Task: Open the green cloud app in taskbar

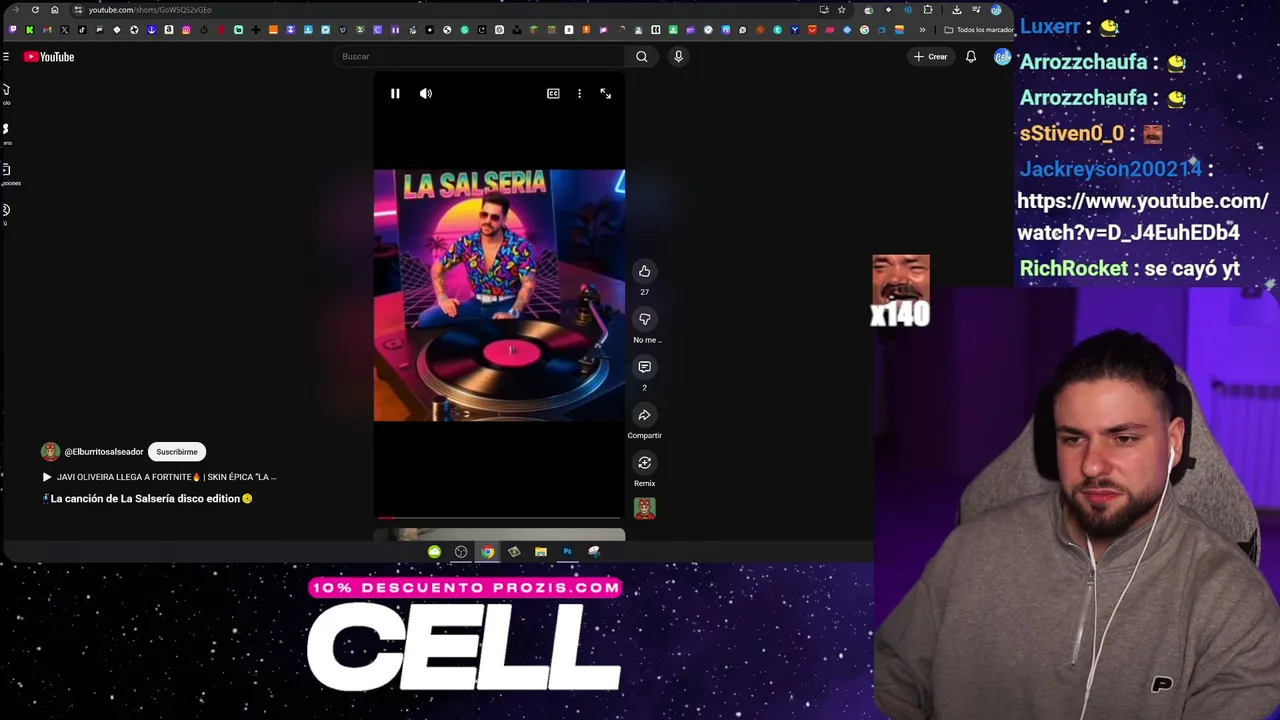Action: 434,552
